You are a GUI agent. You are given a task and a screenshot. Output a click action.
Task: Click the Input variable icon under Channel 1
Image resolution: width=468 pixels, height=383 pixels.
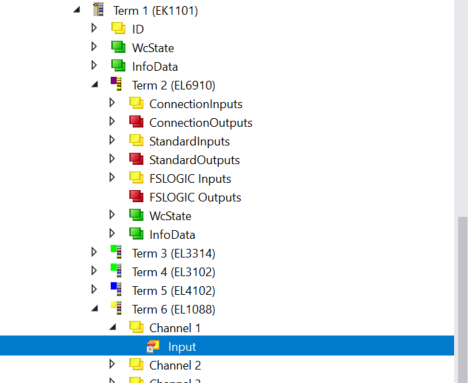[153, 347]
